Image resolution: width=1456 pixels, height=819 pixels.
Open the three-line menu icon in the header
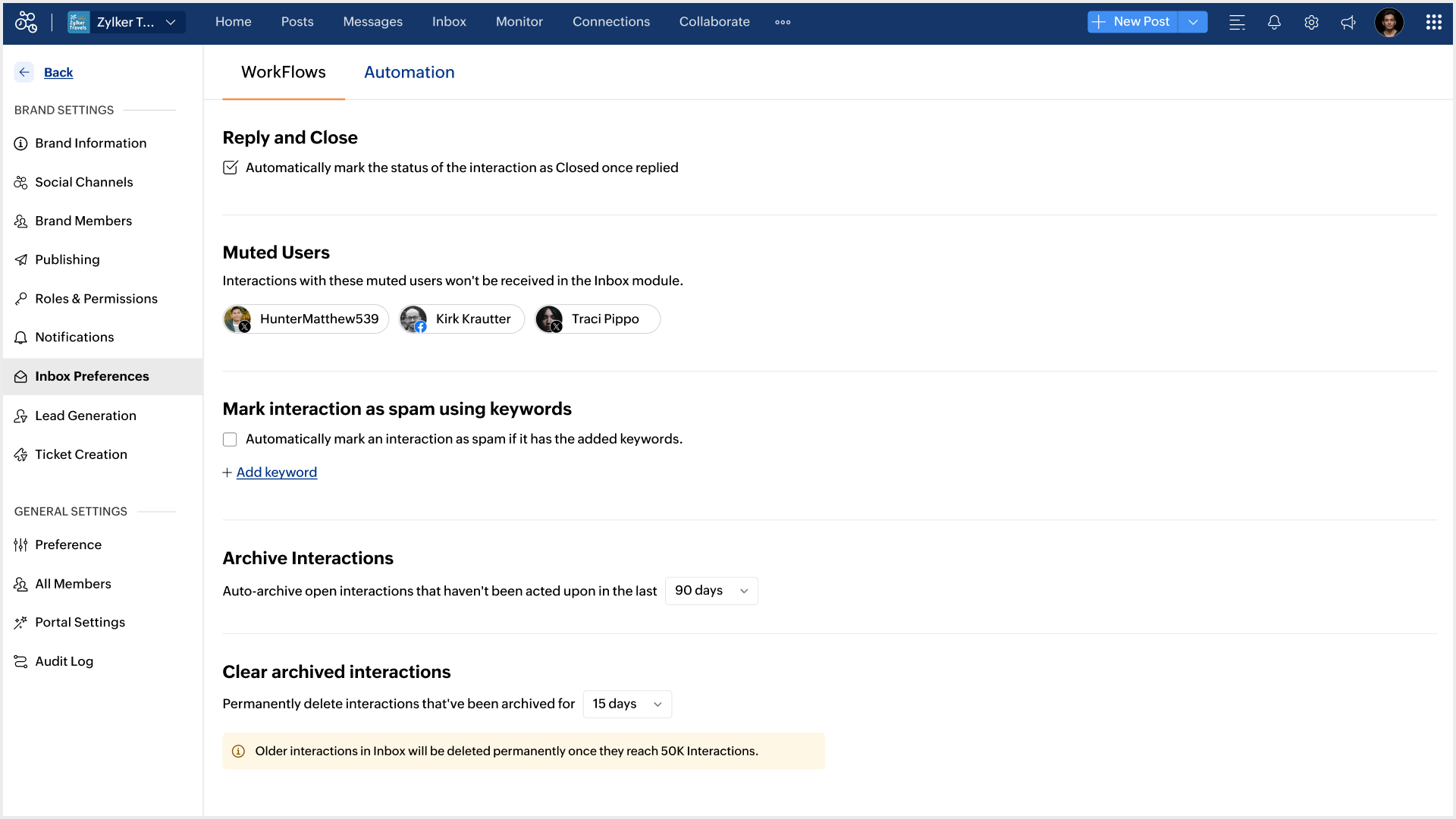click(x=1237, y=22)
